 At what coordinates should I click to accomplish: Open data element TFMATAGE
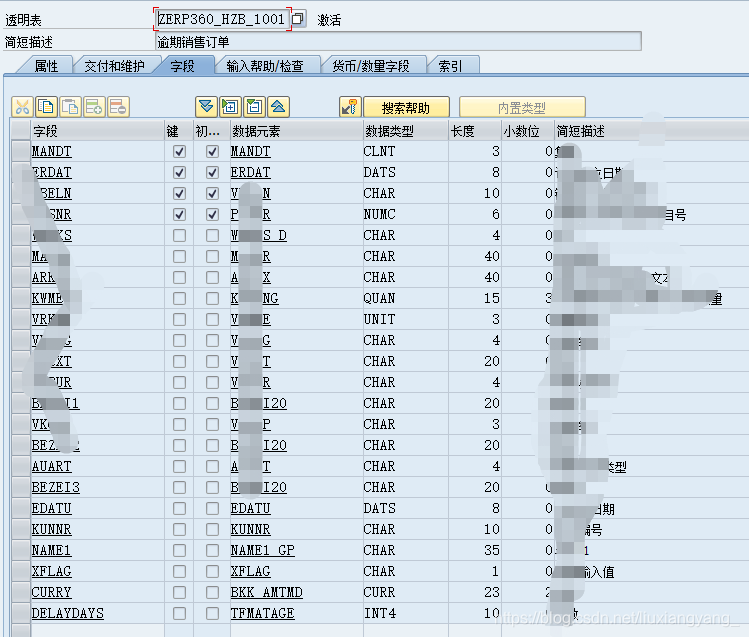[x=262, y=614]
